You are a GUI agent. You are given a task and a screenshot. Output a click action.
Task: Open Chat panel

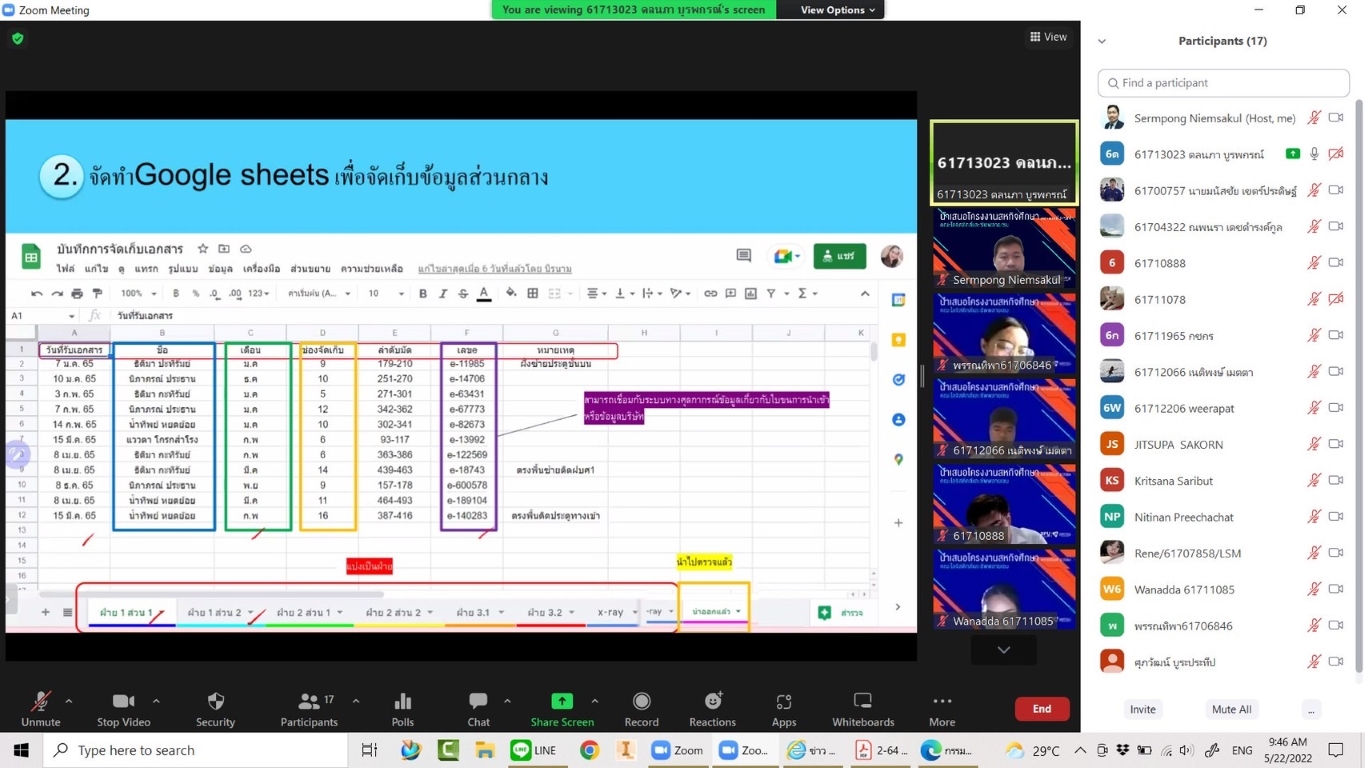pyautogui.click(x=478, y=709)
